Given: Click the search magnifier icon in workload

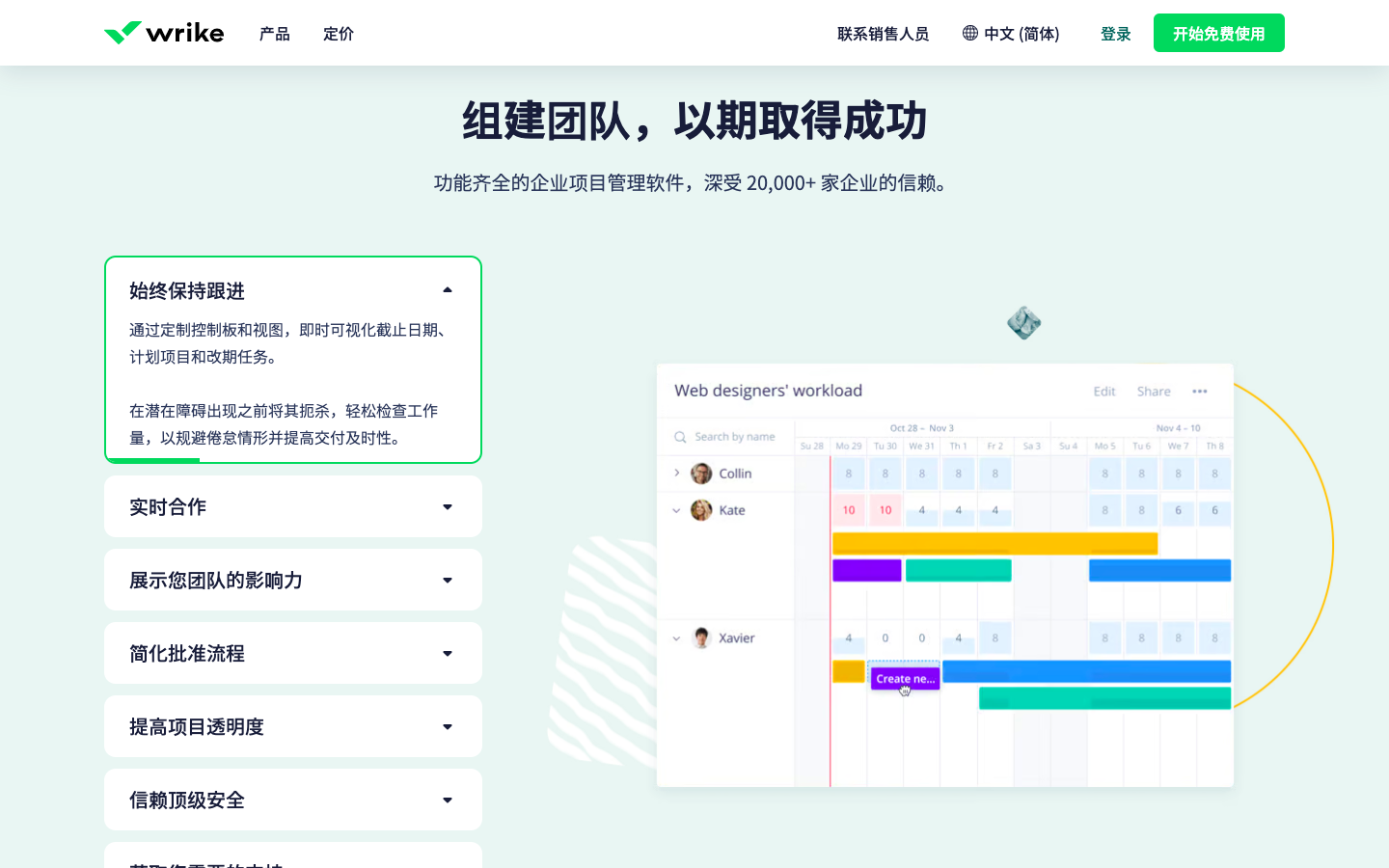Looking at the screenshot, I should coord(680,437).
